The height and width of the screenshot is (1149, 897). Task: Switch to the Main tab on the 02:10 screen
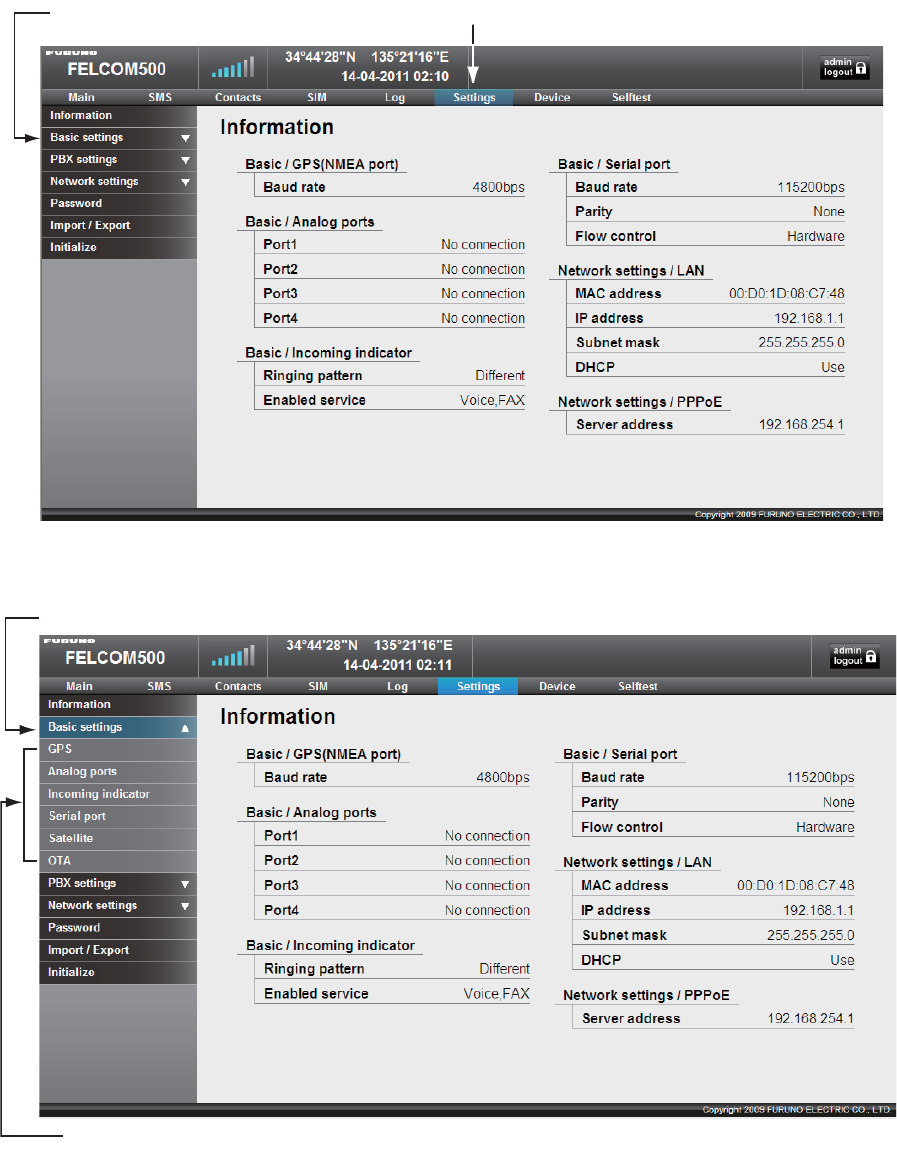click(x=81, y=97)
